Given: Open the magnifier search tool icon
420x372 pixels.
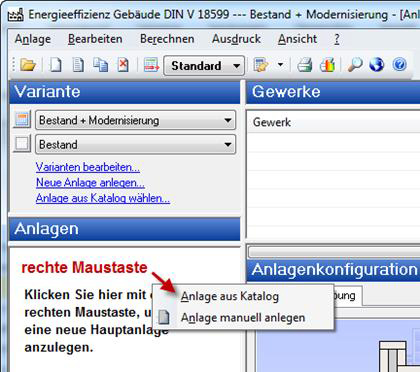Looking at the screenshot, I should point(355,65).
